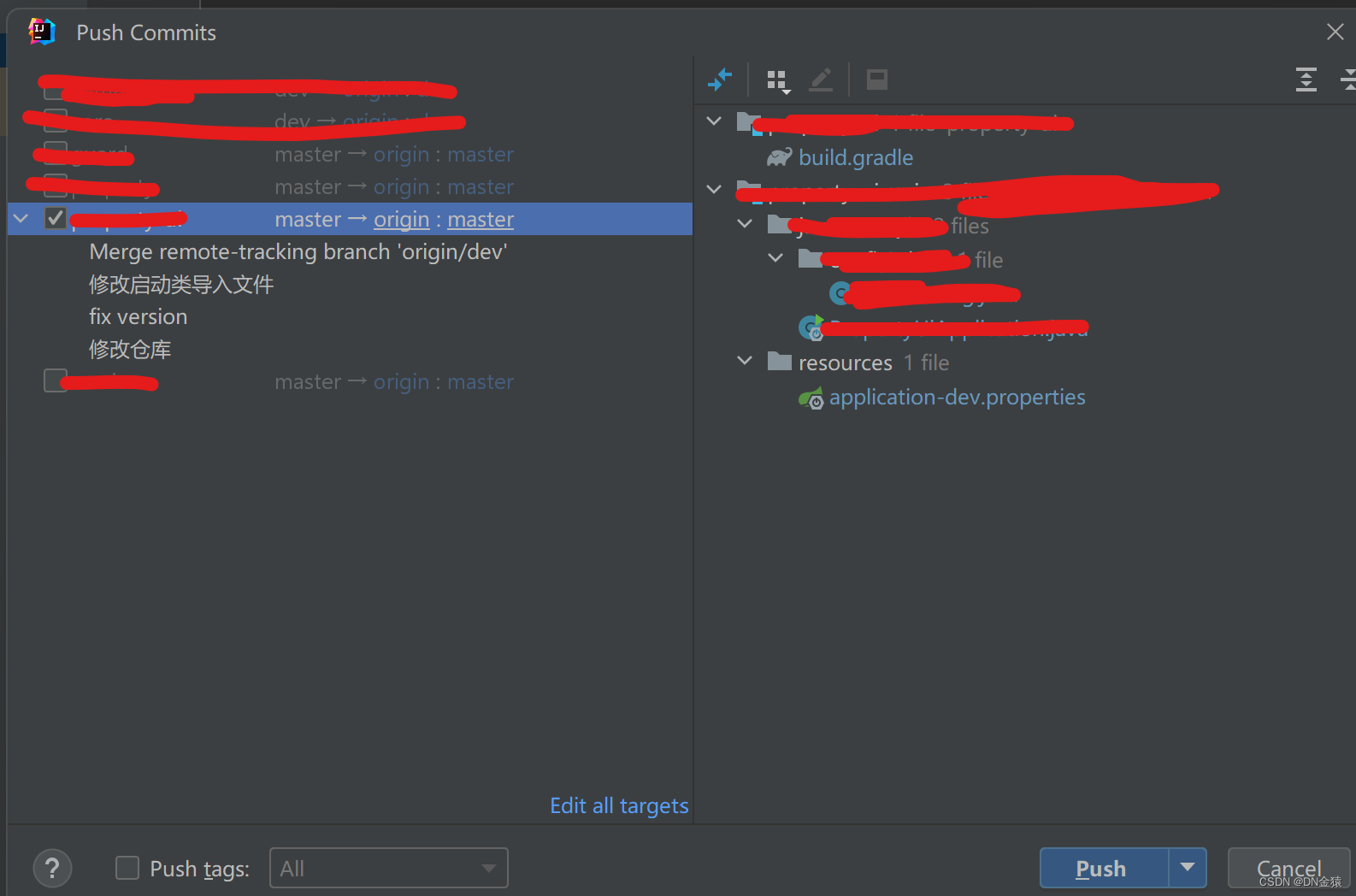
Task: Open the Group By toolbar icon
Action: click(778, 80)
